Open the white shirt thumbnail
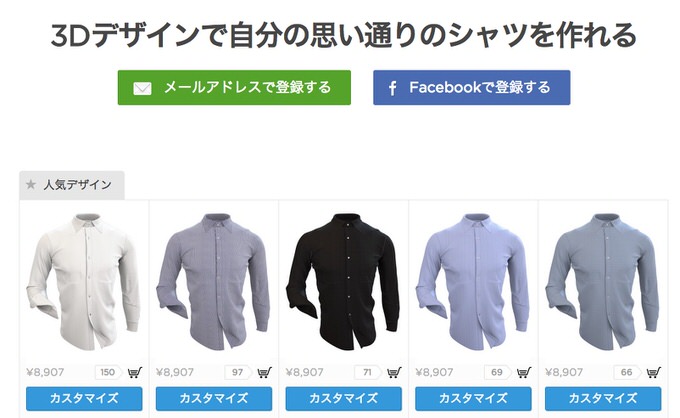The image size is (680, 418). tap(84, 281)
